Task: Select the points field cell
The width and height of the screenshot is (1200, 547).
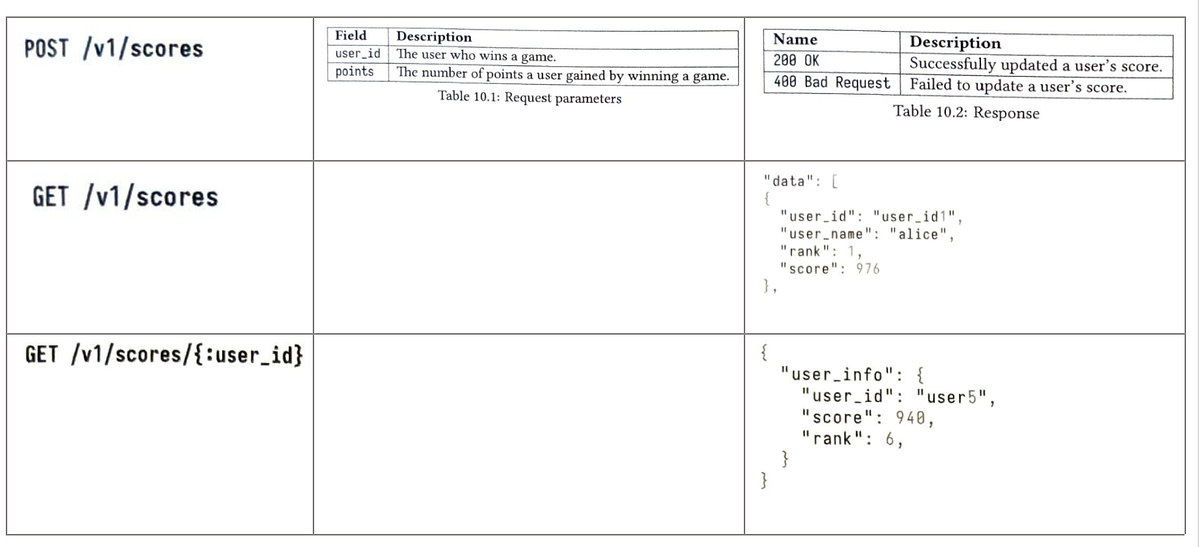Action: click(355, 72)
